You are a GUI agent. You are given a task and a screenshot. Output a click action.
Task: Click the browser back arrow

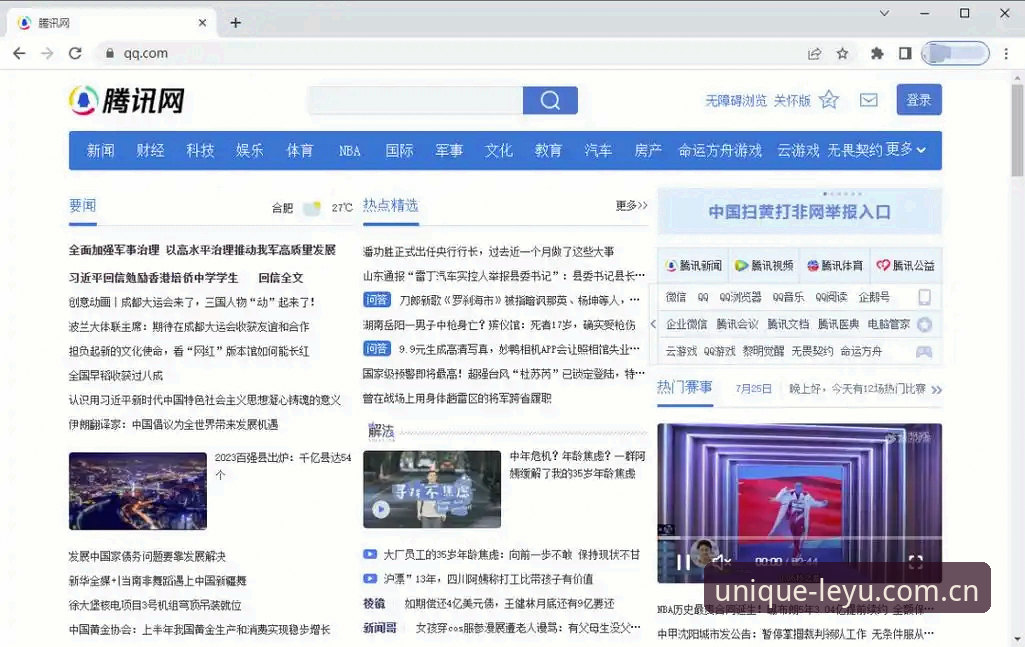tap(20, 54)
